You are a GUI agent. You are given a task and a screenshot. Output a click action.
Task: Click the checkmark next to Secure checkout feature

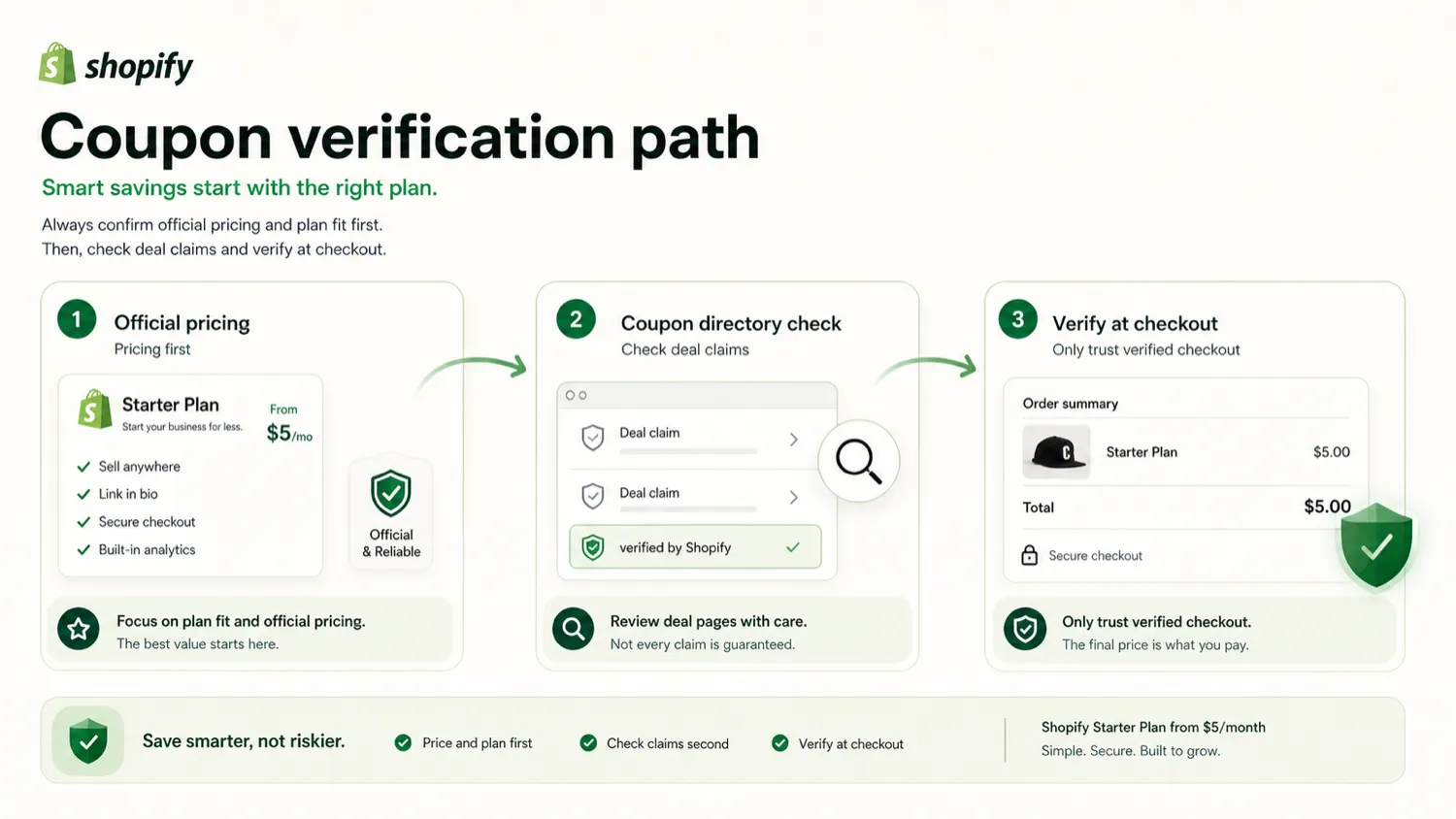[83, 522]
